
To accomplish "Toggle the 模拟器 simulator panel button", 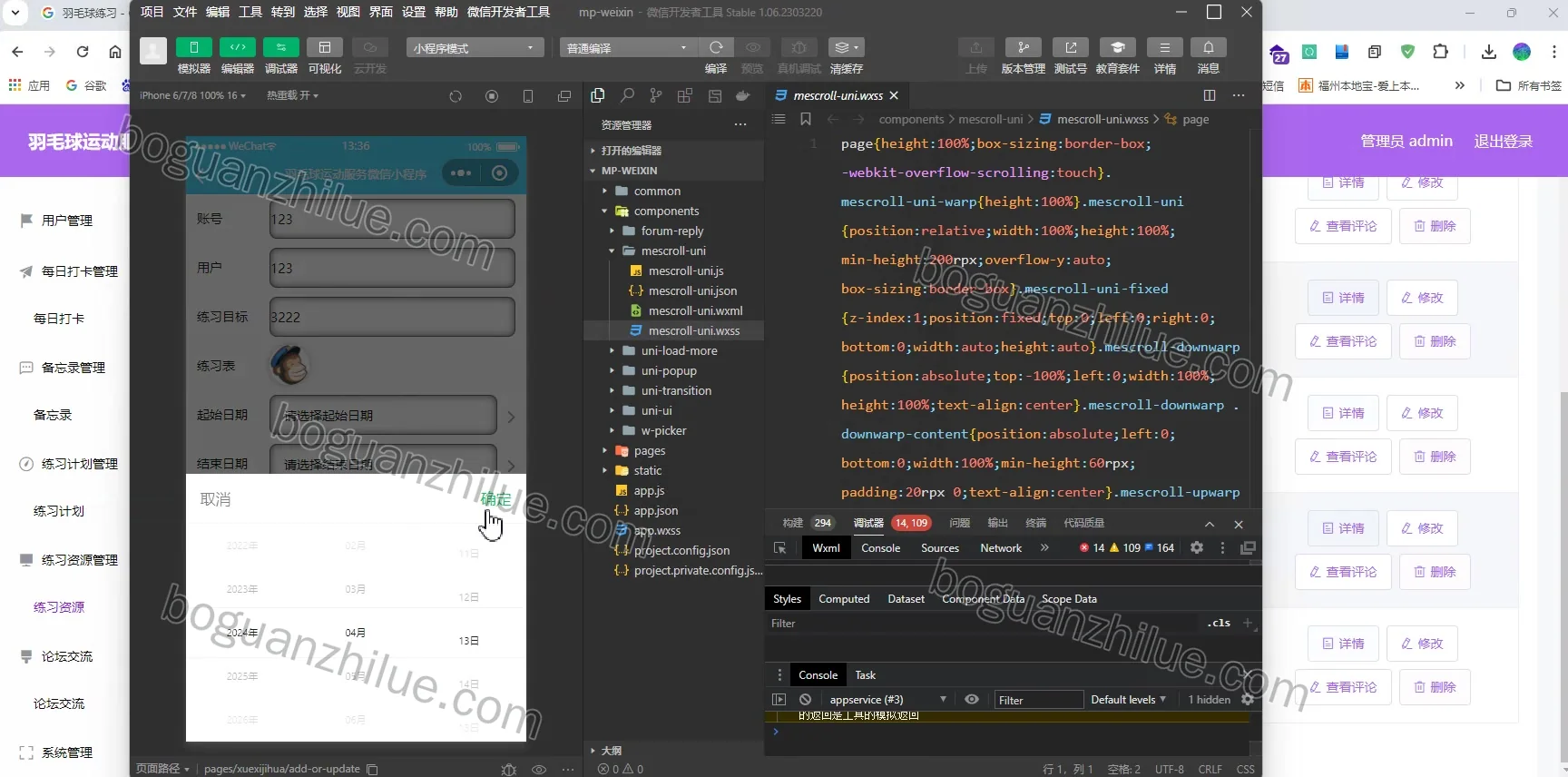I will click(x=193, y=47).
